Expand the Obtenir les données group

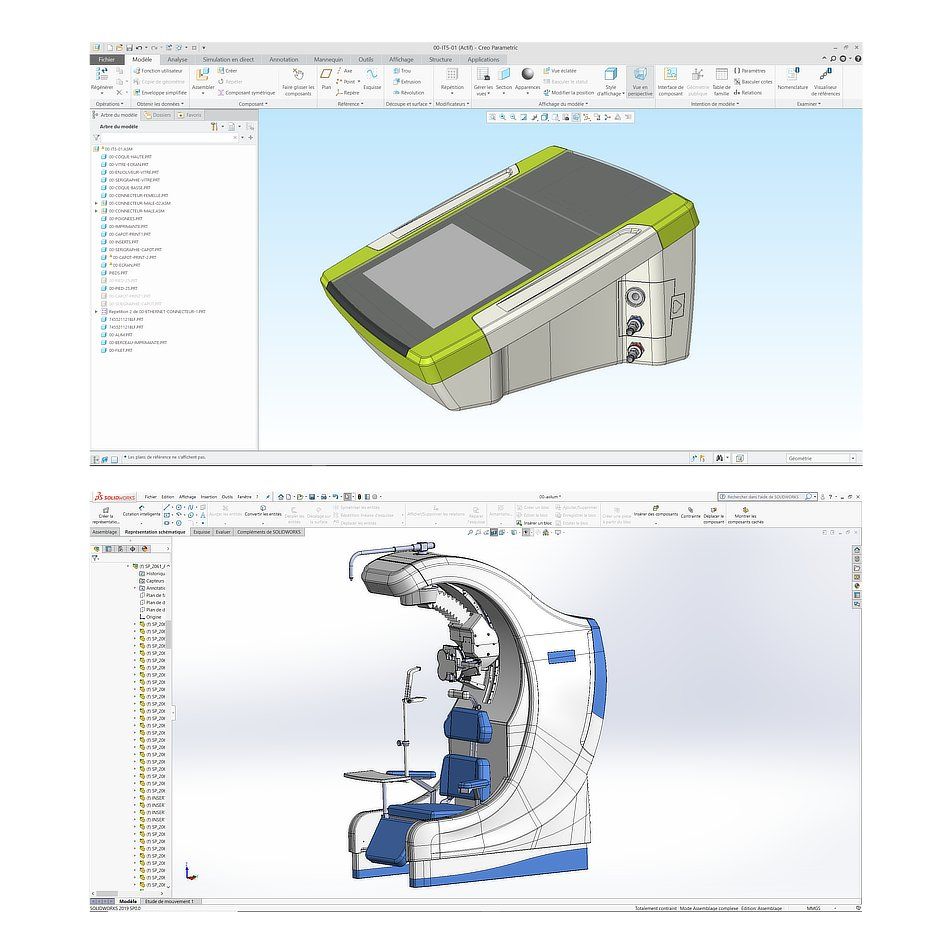click(160, 104)
